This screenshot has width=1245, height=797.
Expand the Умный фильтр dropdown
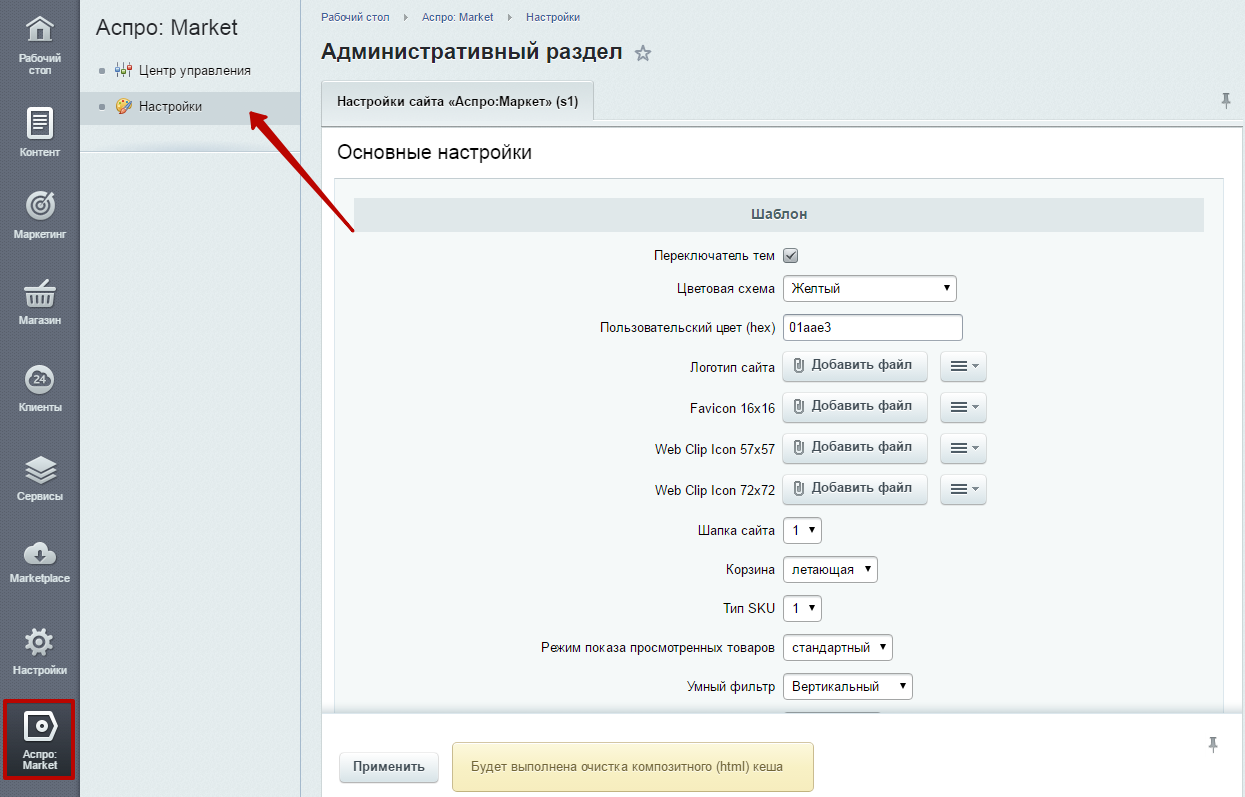click(847, 687)
